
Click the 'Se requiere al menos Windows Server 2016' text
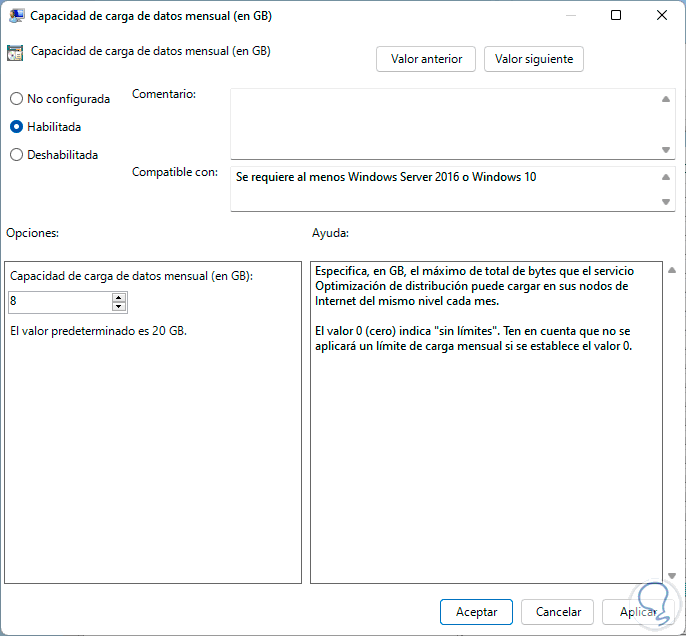tap(386, 177)
